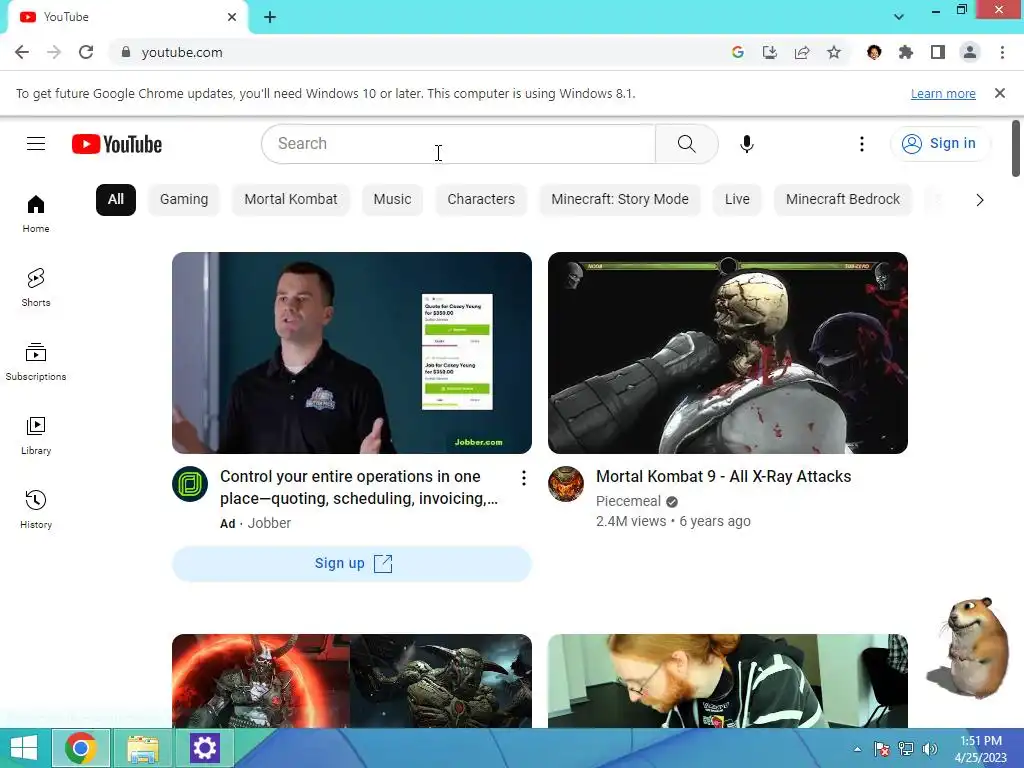Click the share page icon in address bar

pos(802,52)
